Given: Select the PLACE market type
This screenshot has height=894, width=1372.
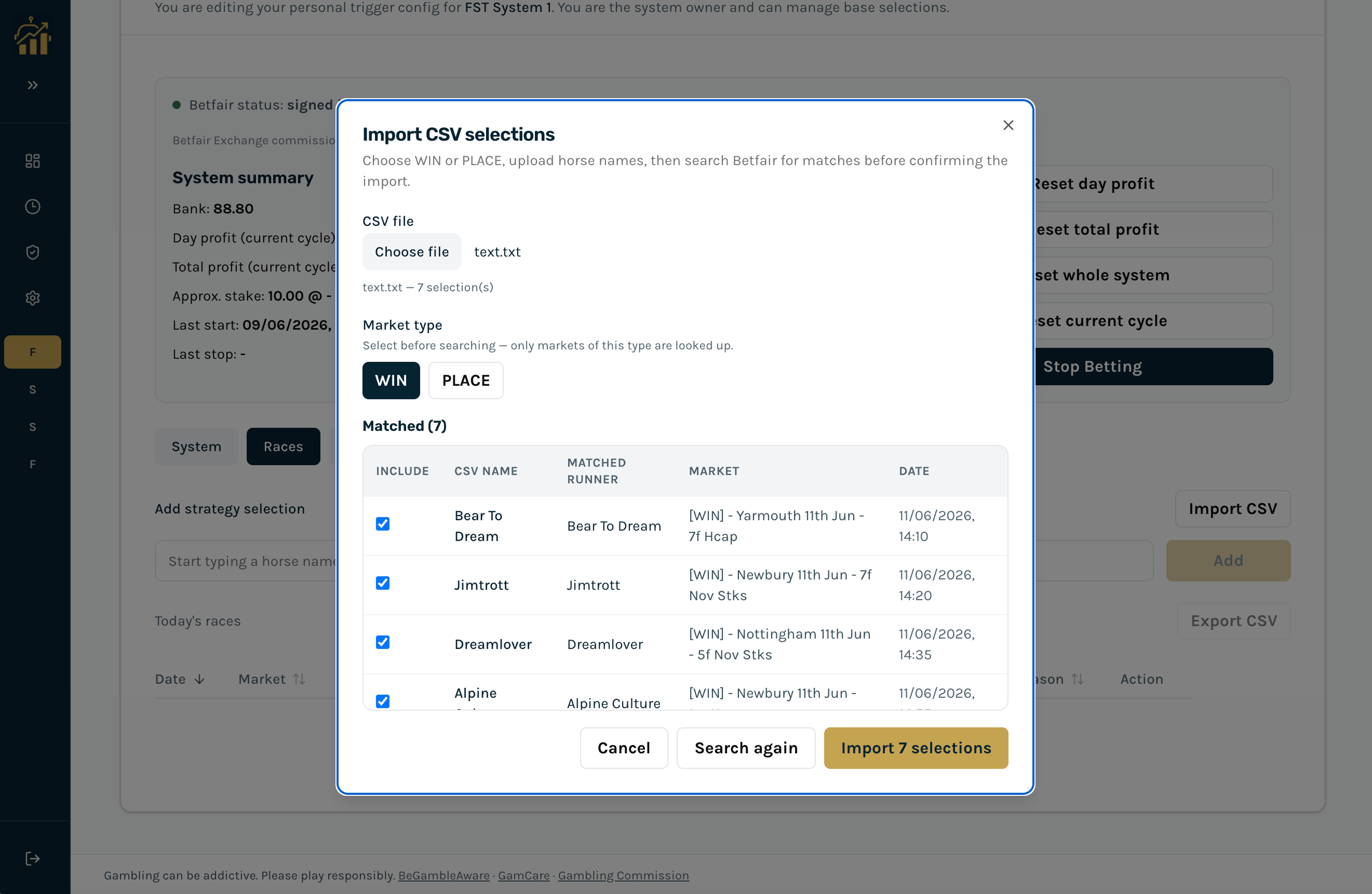Looking at the screenshot, I should [x=466, y=381].
